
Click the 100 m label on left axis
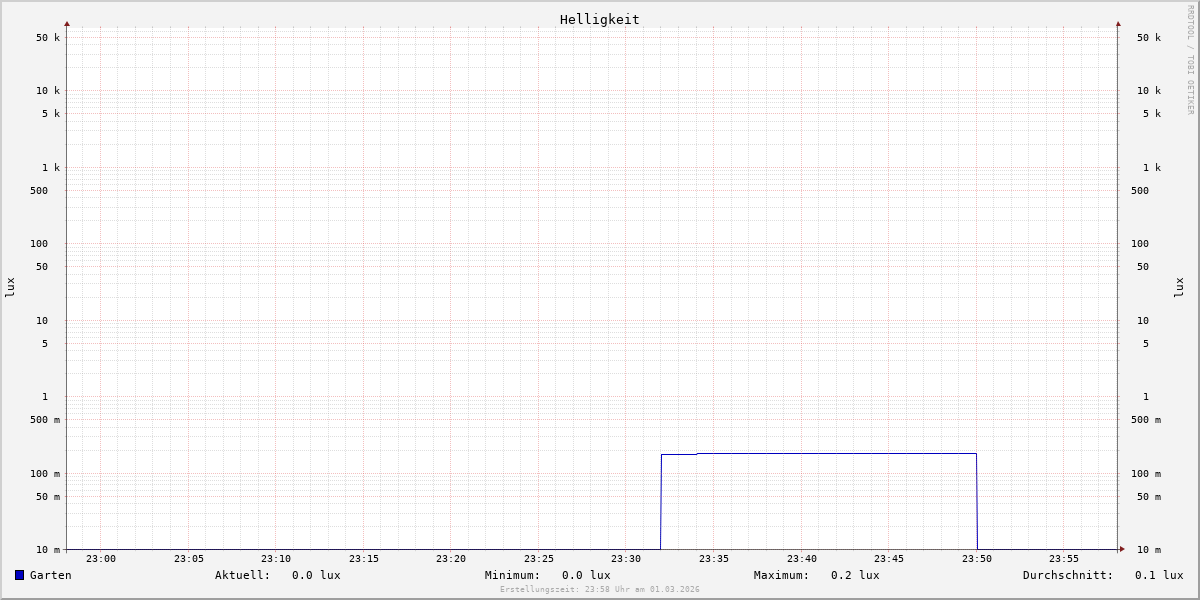point(45,474)
